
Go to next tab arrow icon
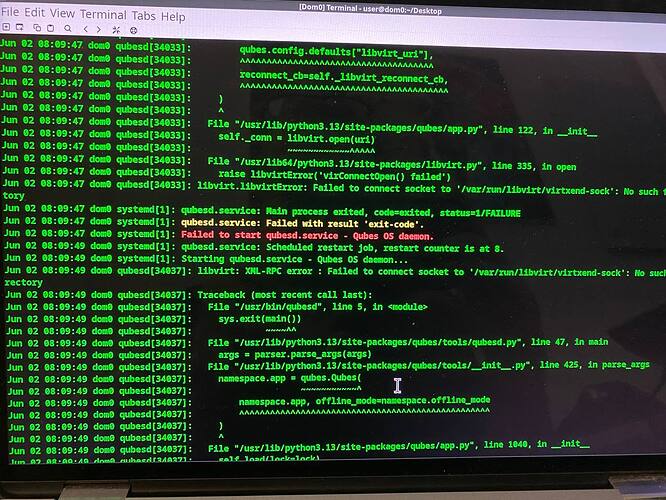pyautogui.click(x=99, y=30)
